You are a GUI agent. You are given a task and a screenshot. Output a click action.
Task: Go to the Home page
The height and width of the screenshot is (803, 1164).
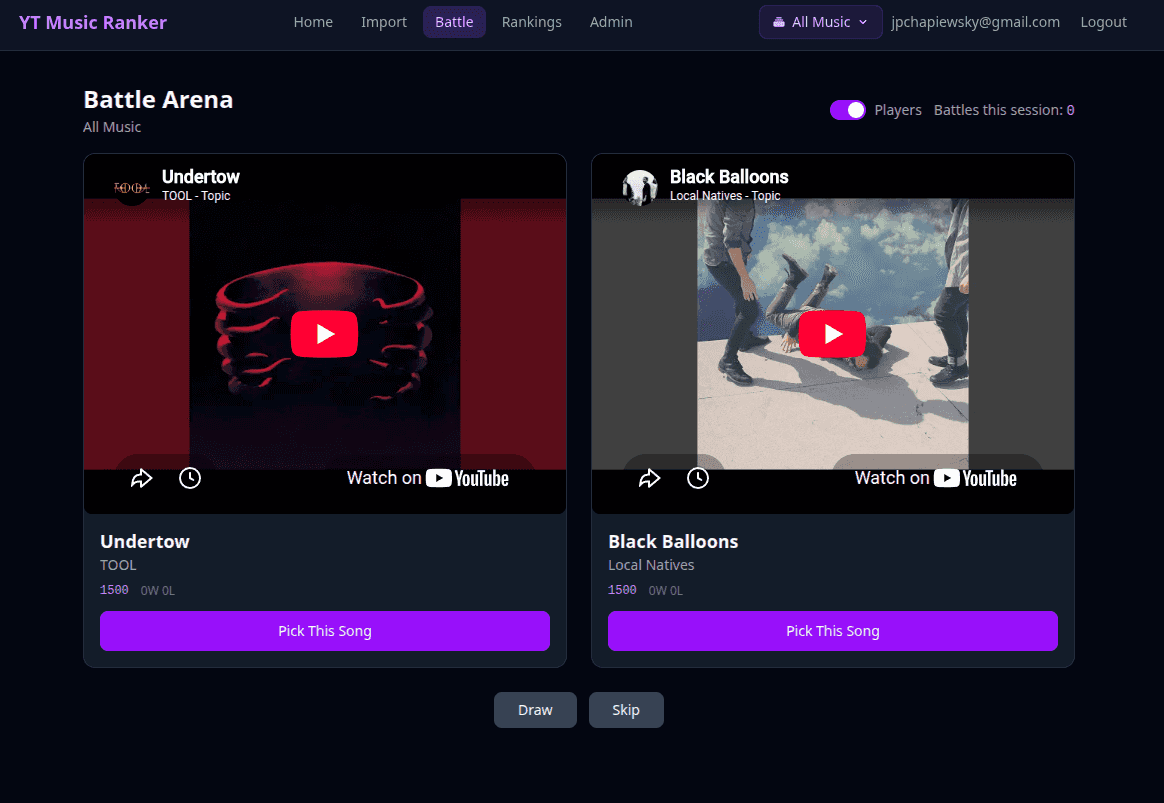[x=313, y=22]
